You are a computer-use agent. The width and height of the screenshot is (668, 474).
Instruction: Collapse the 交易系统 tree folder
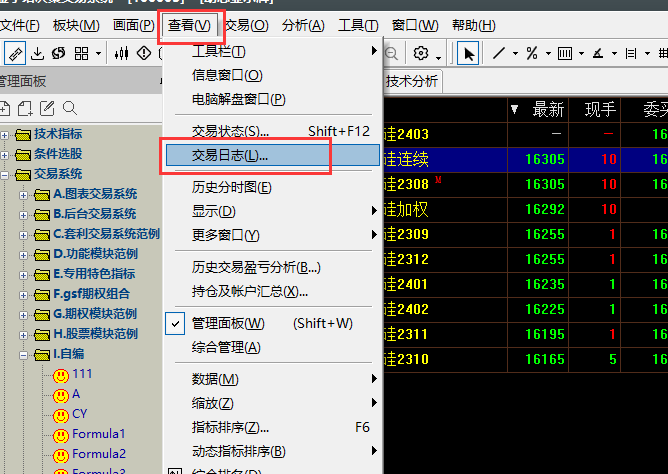pyautogui.click(x=7, y=174)
